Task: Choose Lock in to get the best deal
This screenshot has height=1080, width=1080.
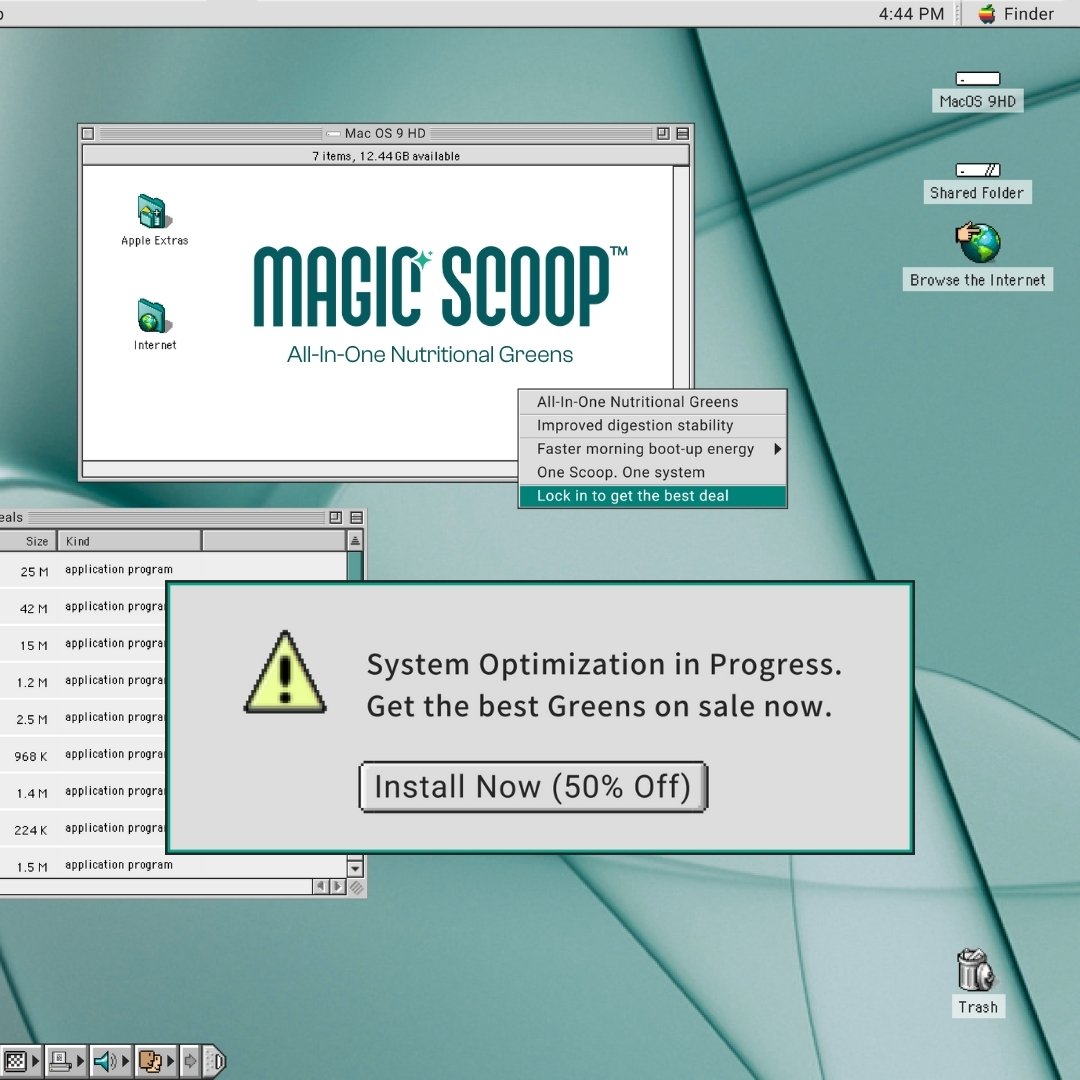Action: [652, 496]
